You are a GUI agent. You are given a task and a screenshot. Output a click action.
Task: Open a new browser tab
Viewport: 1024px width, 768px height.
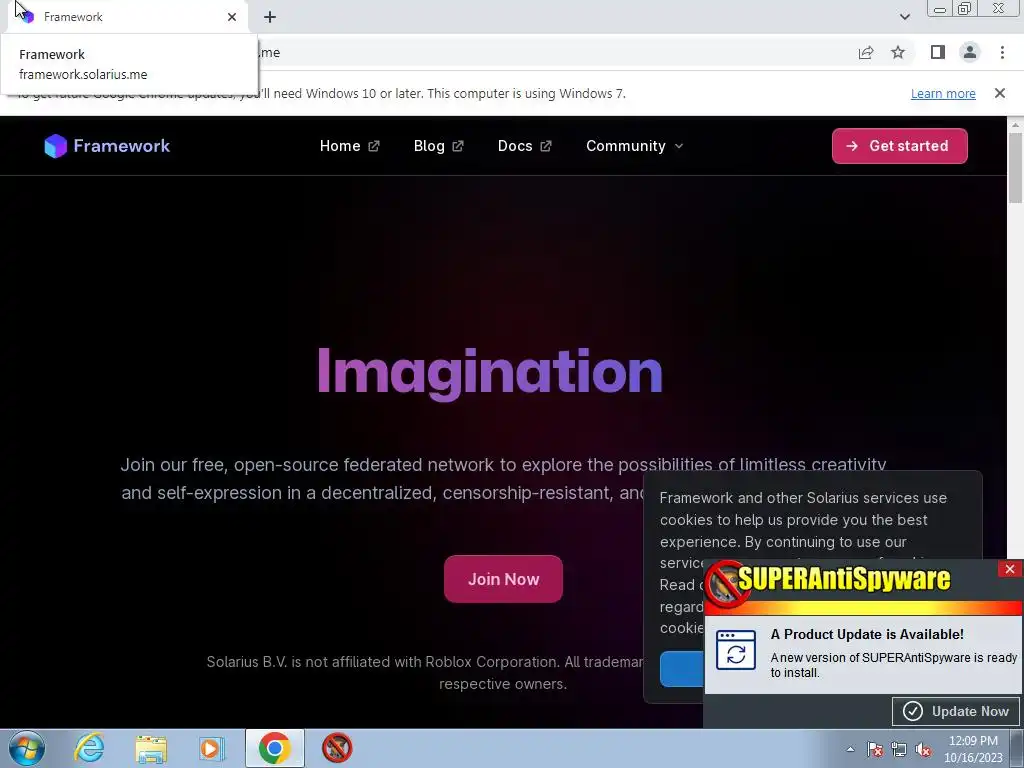coord(270,17)
